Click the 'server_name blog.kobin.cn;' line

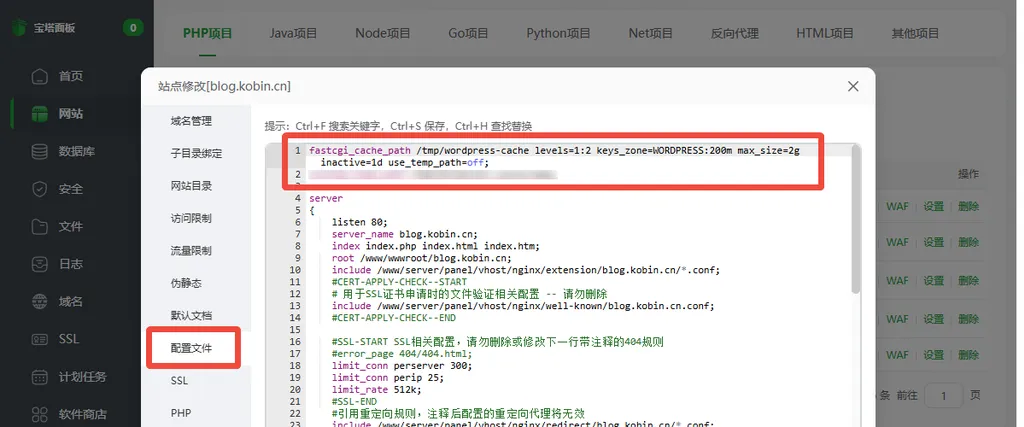click(405, 234)
